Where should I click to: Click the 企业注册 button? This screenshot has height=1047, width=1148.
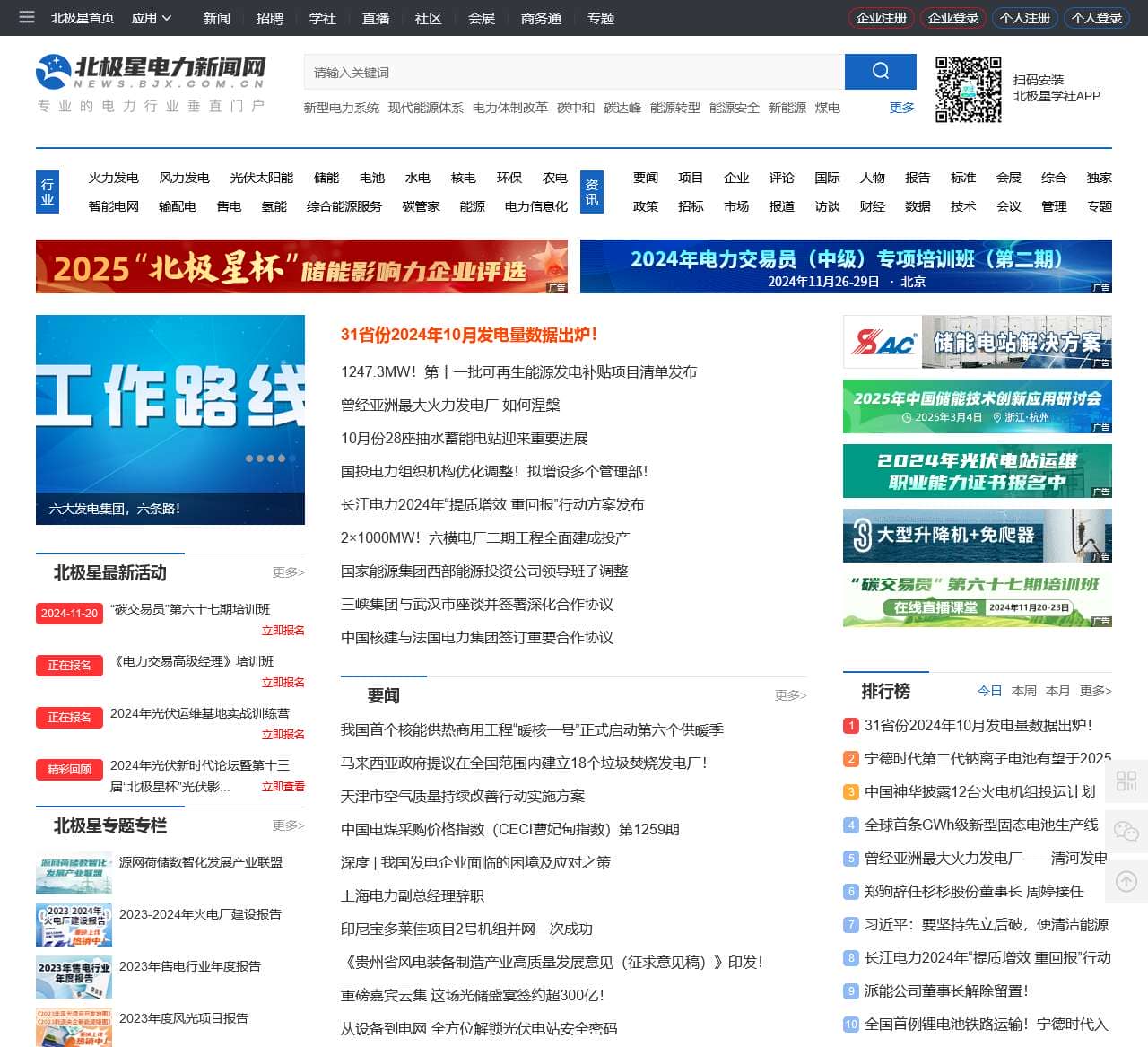click(x=881, y=18)
